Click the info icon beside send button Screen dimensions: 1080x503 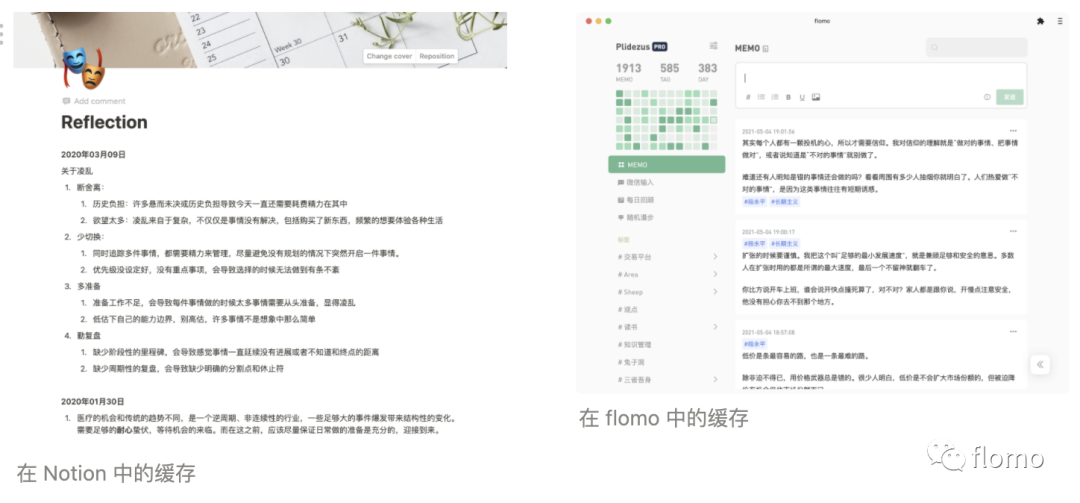pos(987,97)
